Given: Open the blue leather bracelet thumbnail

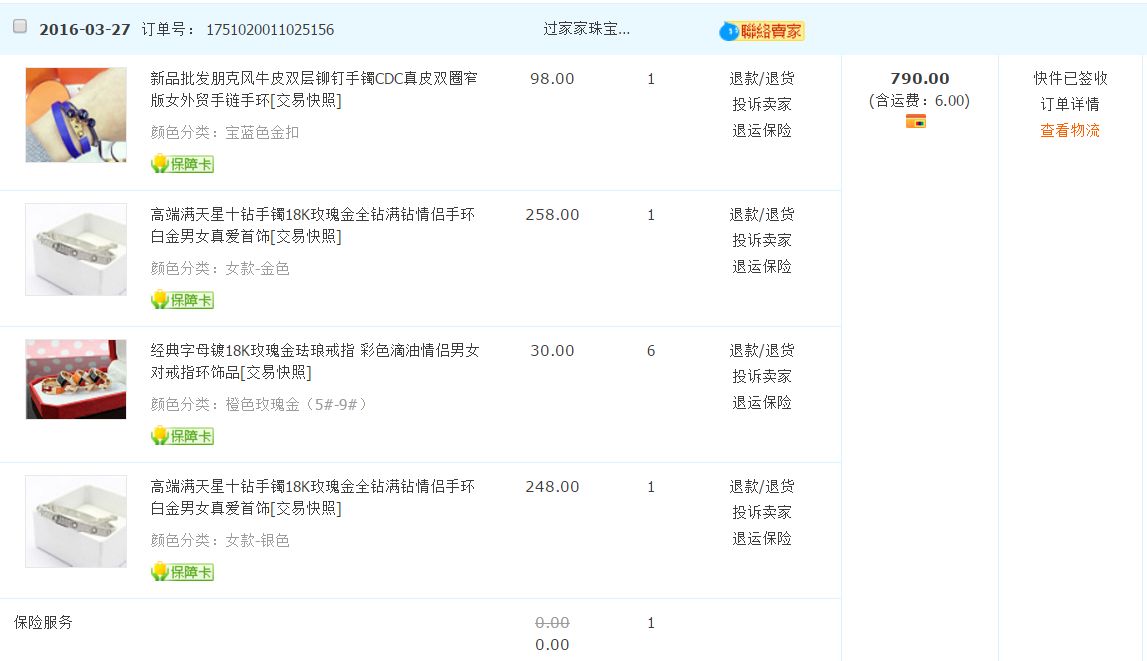Looking at the screenshot, I should (76, 115).
